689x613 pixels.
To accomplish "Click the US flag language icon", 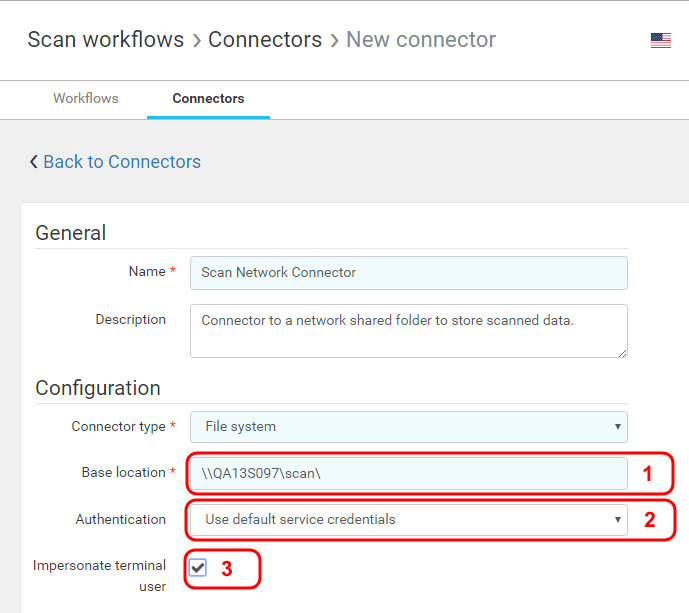I will (x=660, y=40).
